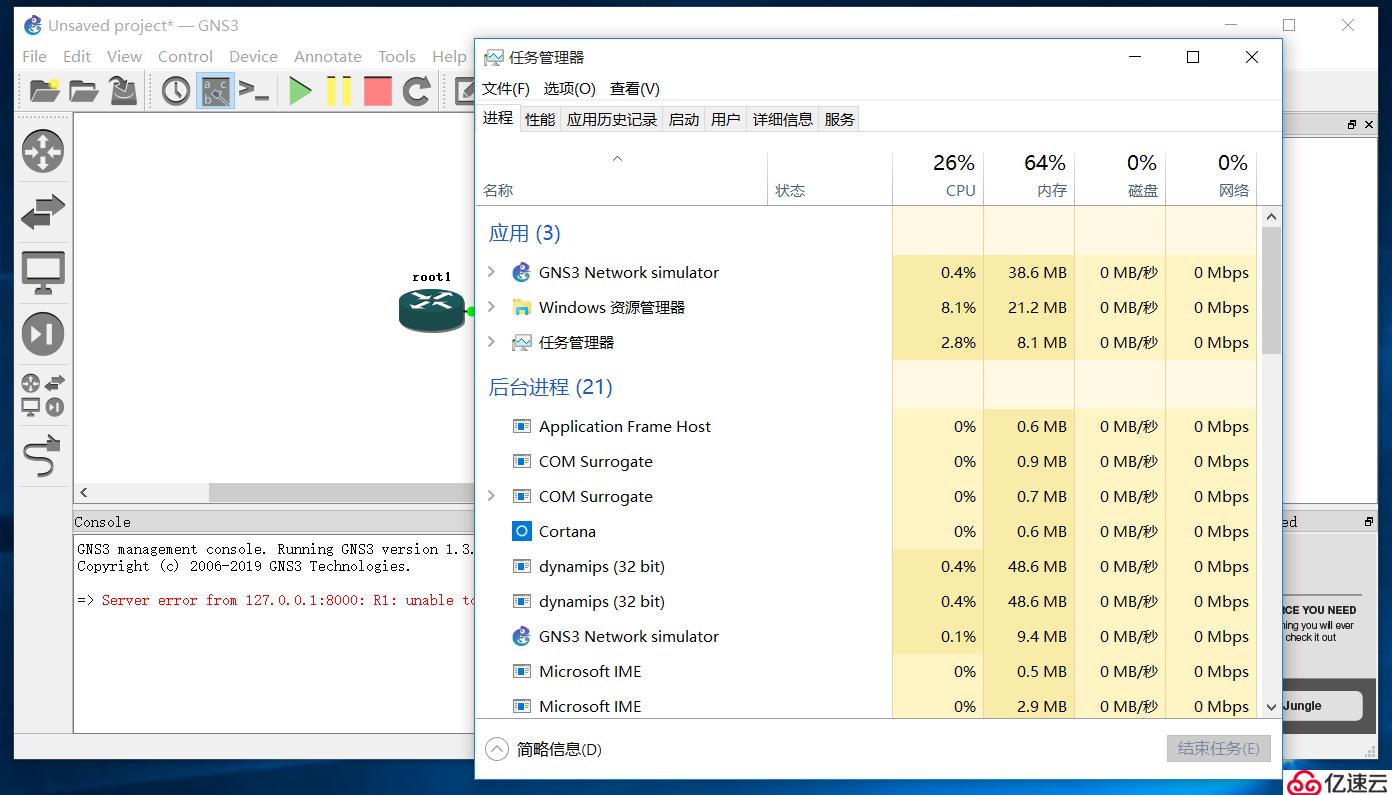Open 查看(V) menu in Task Manager
The height and width of the screenshot is (795, 1392).
click(635, 89)
